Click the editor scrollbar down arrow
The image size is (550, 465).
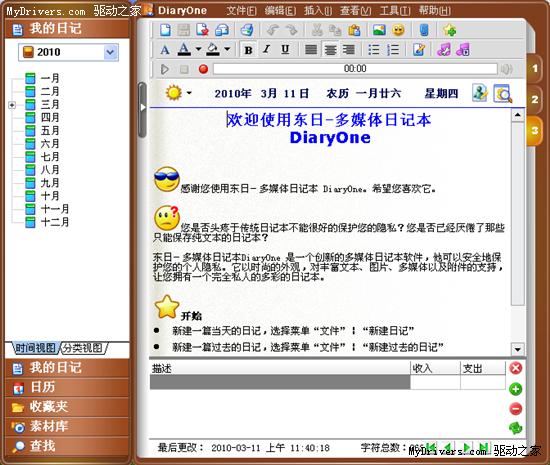coord(517,349)
